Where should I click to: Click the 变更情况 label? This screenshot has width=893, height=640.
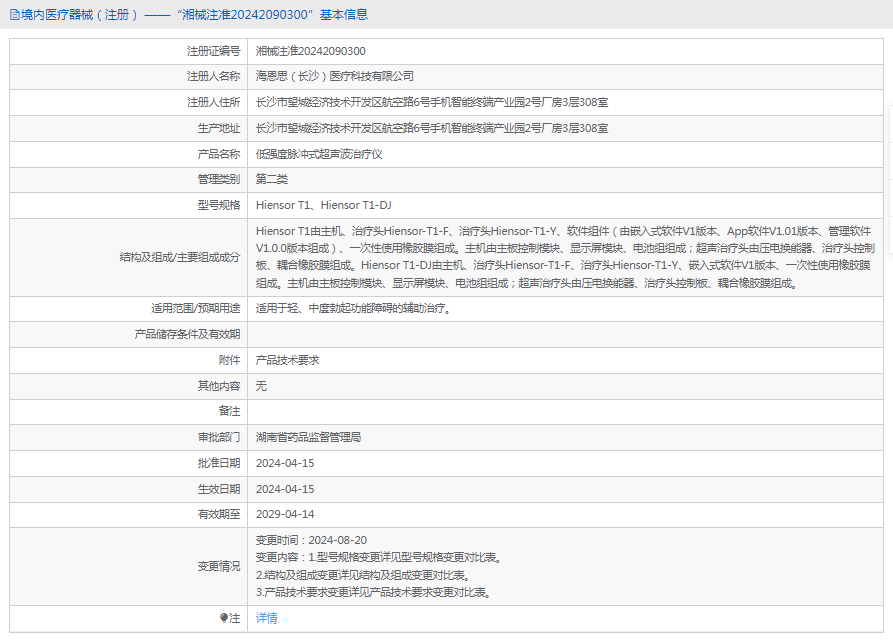[219, 567]
